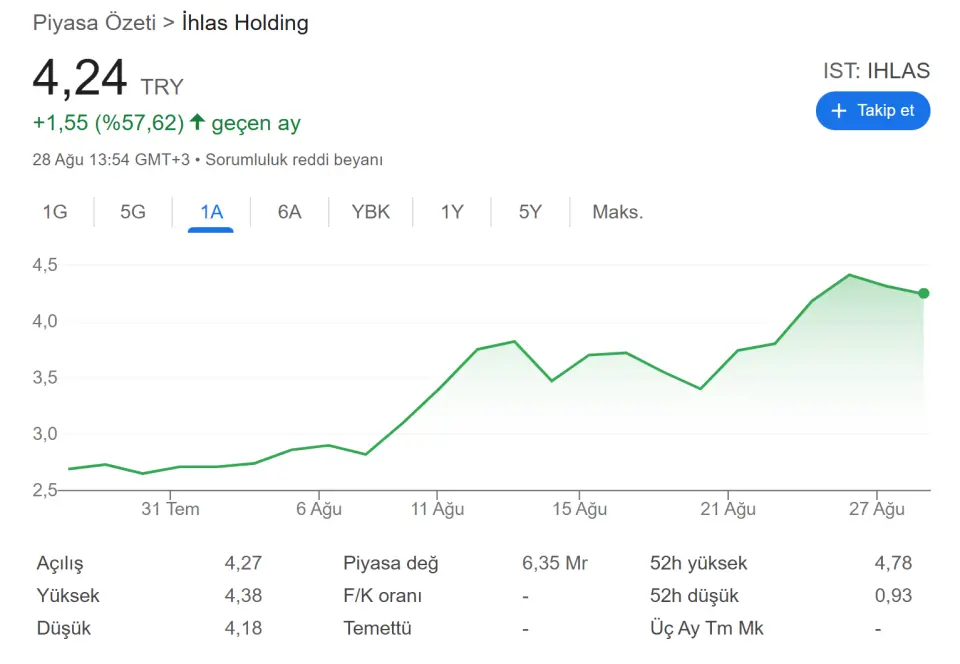Click the 52h yüksek label
Viewport: 960px width, 664px height.
point(699,563)
